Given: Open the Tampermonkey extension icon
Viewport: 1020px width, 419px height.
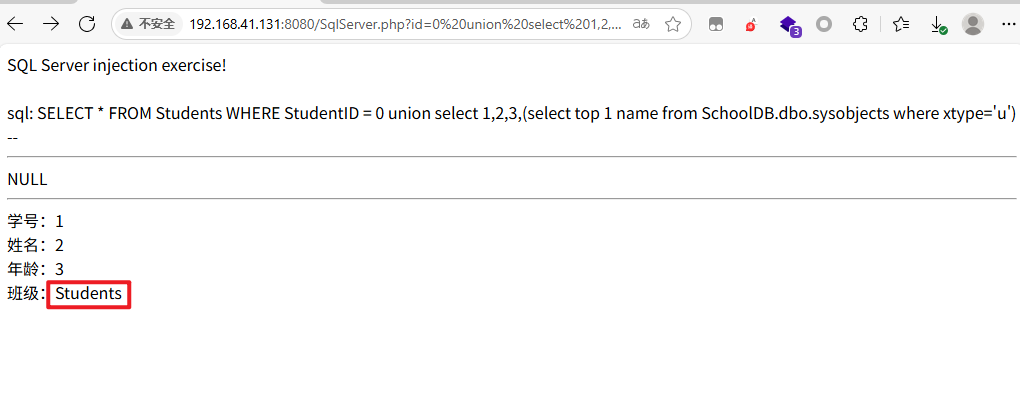Looking at the screenshot, I should tap(716, 25).
